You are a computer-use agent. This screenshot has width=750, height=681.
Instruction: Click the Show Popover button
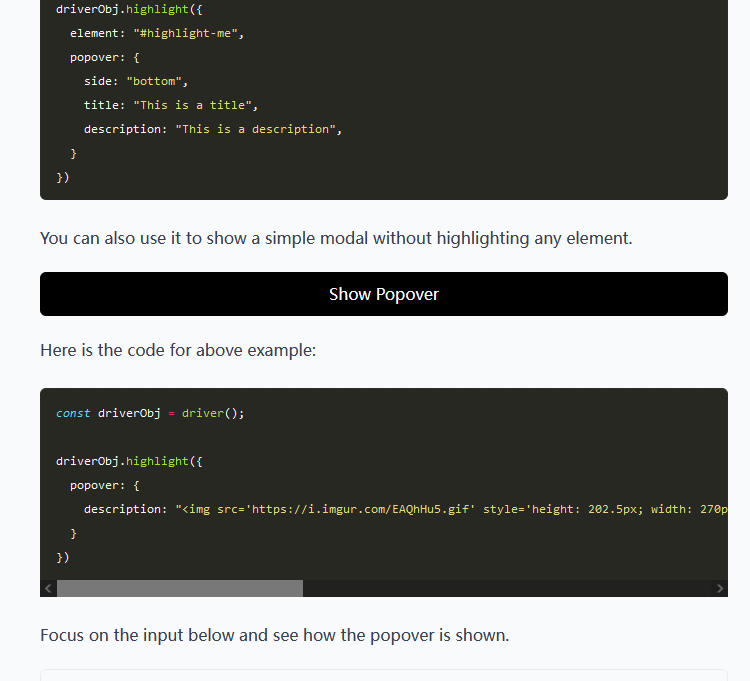point(384,294)
